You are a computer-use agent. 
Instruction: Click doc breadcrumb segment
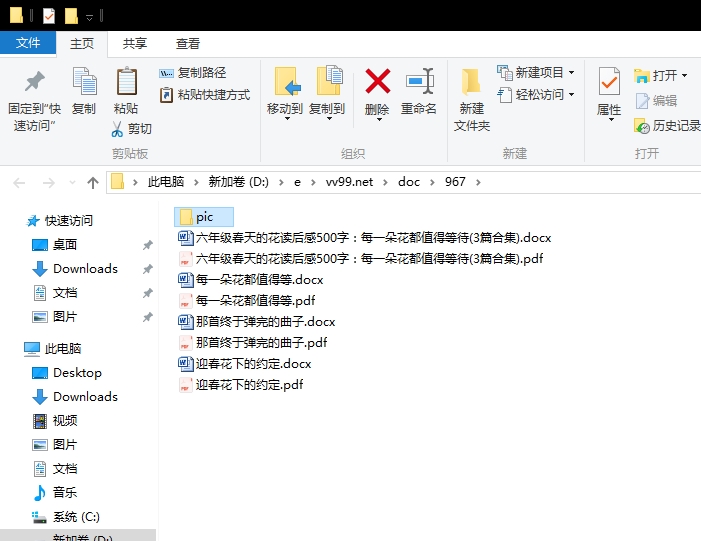[409, 182]
